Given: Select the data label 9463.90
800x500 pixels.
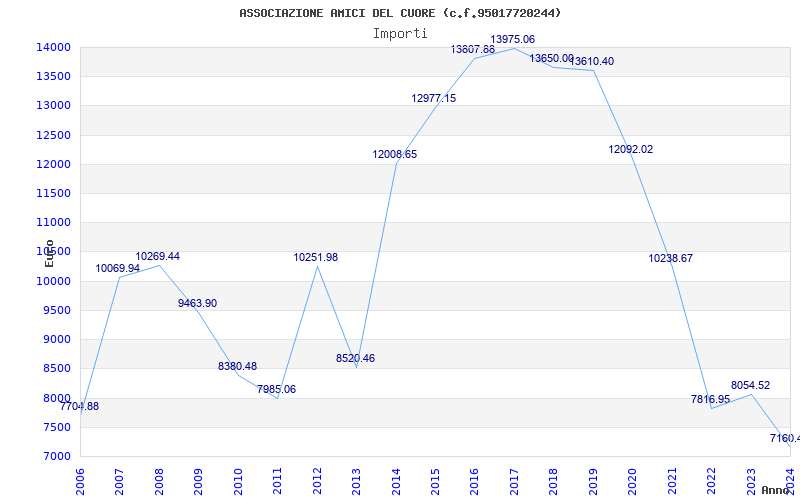Looking at the screenshot, I should (x=197, y=304).
